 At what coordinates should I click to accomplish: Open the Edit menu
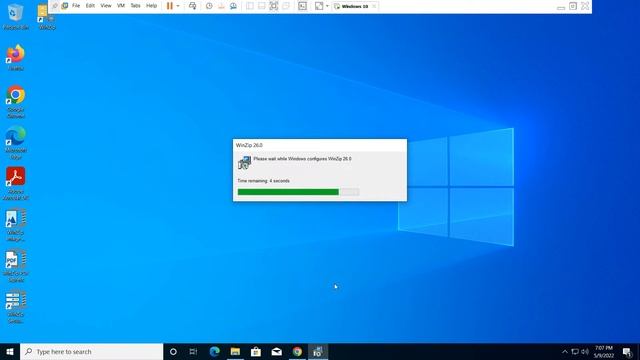[x=90, y=6]
